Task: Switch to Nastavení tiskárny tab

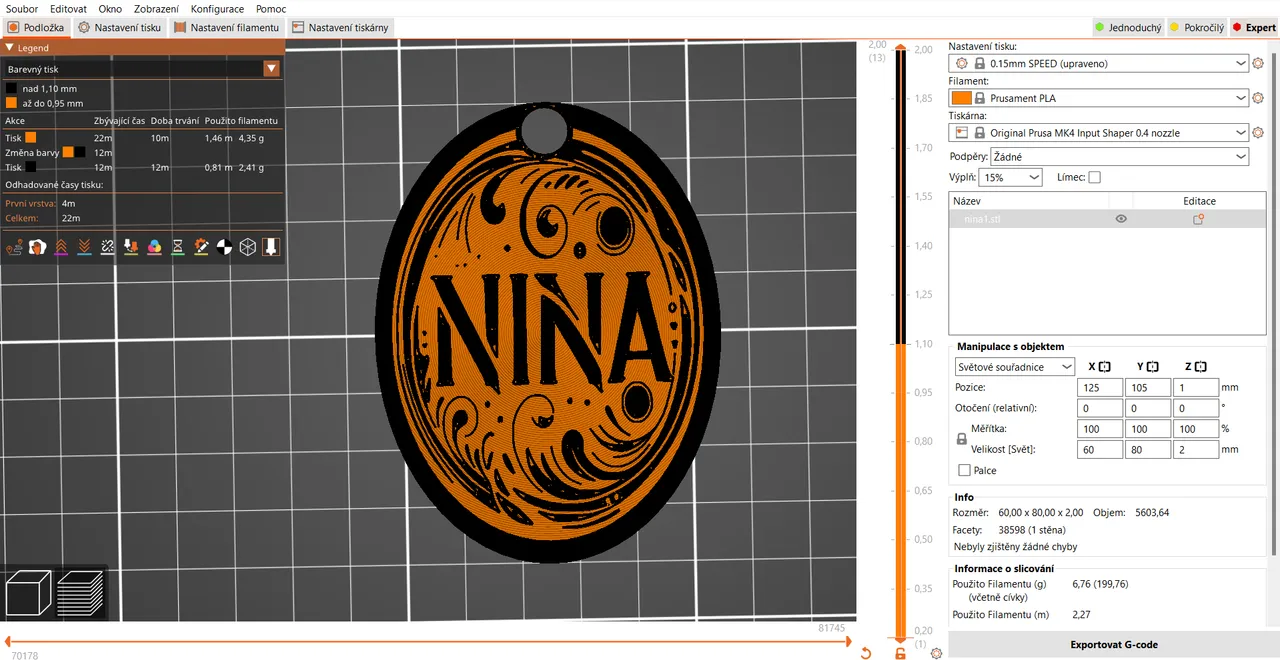Action: click(x=339, y=28)
